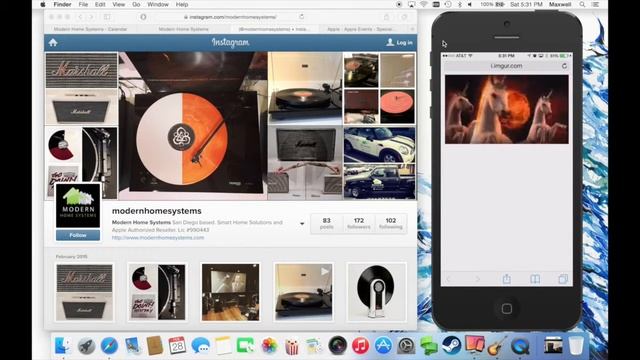Image resolution: width=640 pixels, height=360 pixels.
Task: Open the Go menu
Action: pos(136,4)
